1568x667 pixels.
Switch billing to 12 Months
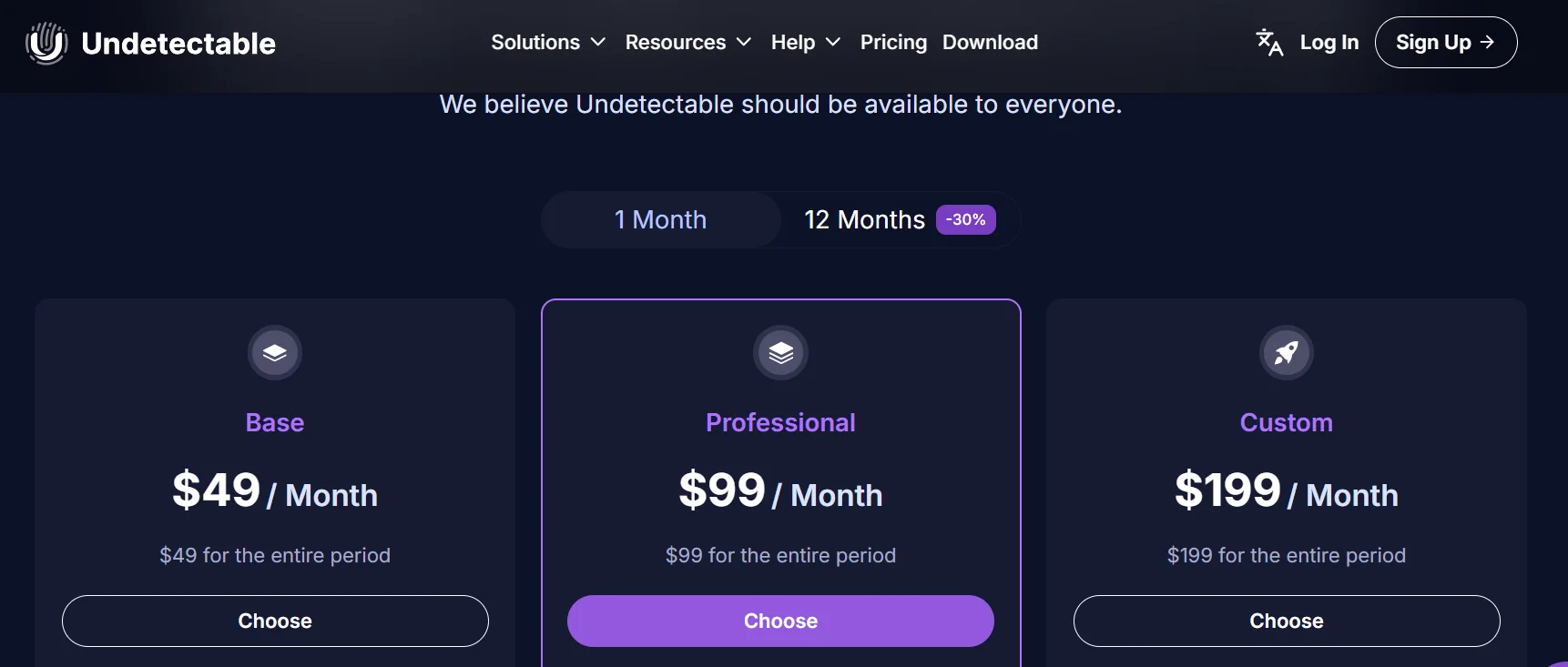(864, 219)
